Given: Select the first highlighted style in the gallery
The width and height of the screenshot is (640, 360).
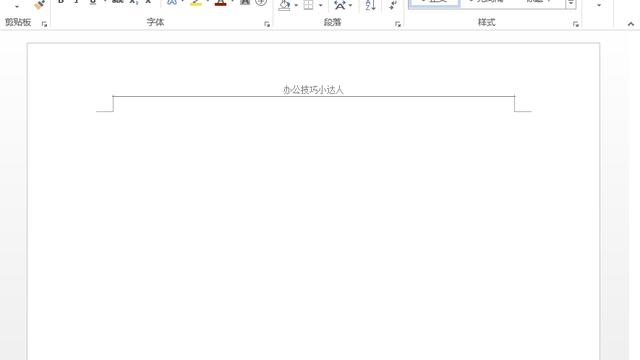Looking at the screenshot, I should point(434,3).
